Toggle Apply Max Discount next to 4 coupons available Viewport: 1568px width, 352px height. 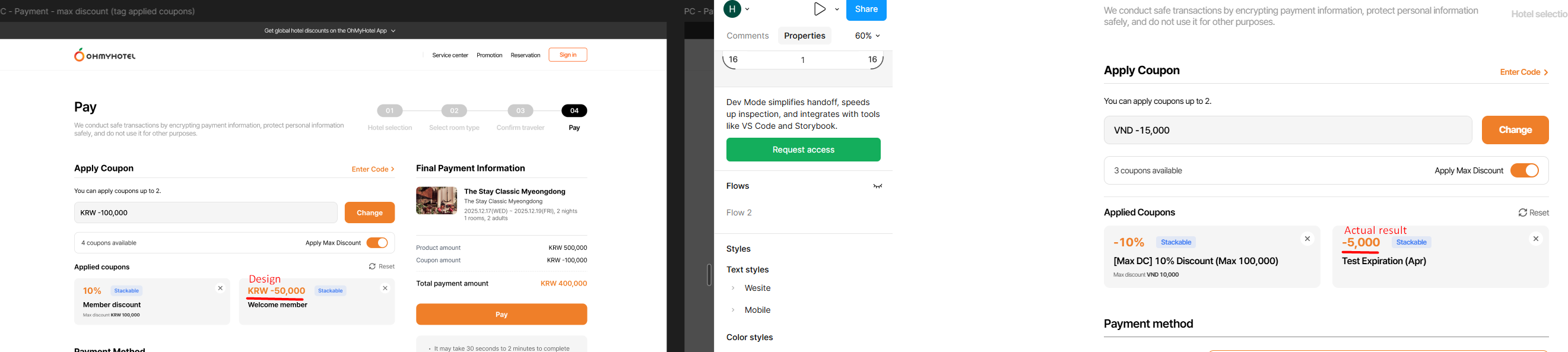pos(377,243)
